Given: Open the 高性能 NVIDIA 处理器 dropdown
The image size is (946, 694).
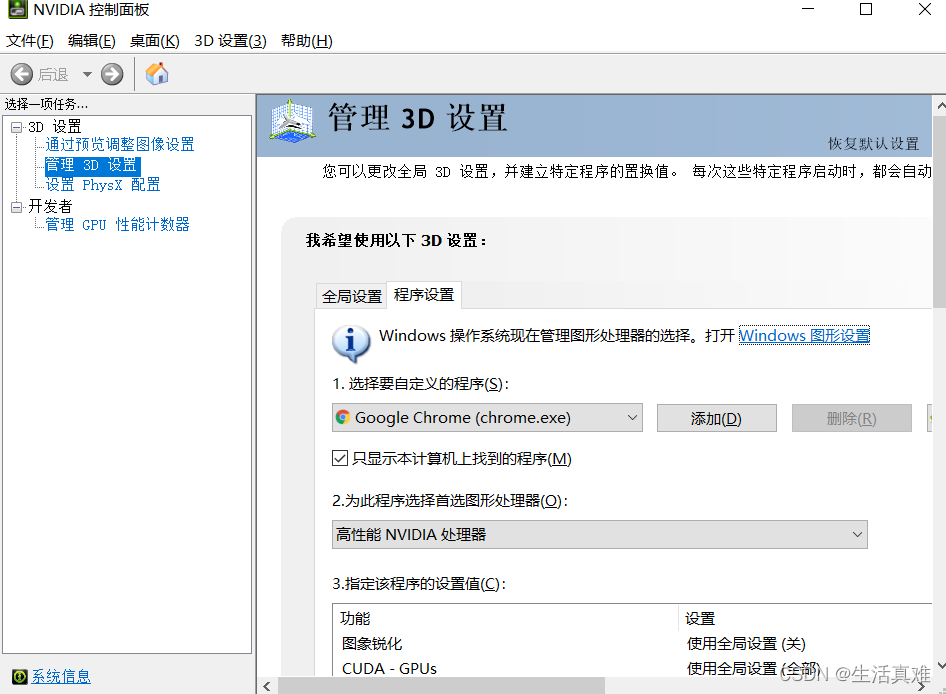Looking at the screenshot, I should coord(600,535).
